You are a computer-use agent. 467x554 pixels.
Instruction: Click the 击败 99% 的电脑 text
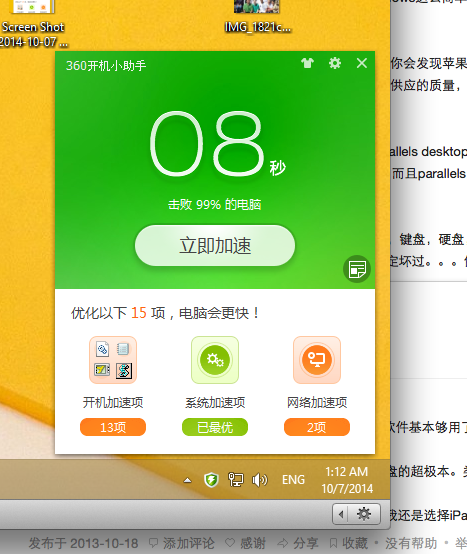[214, 205]
